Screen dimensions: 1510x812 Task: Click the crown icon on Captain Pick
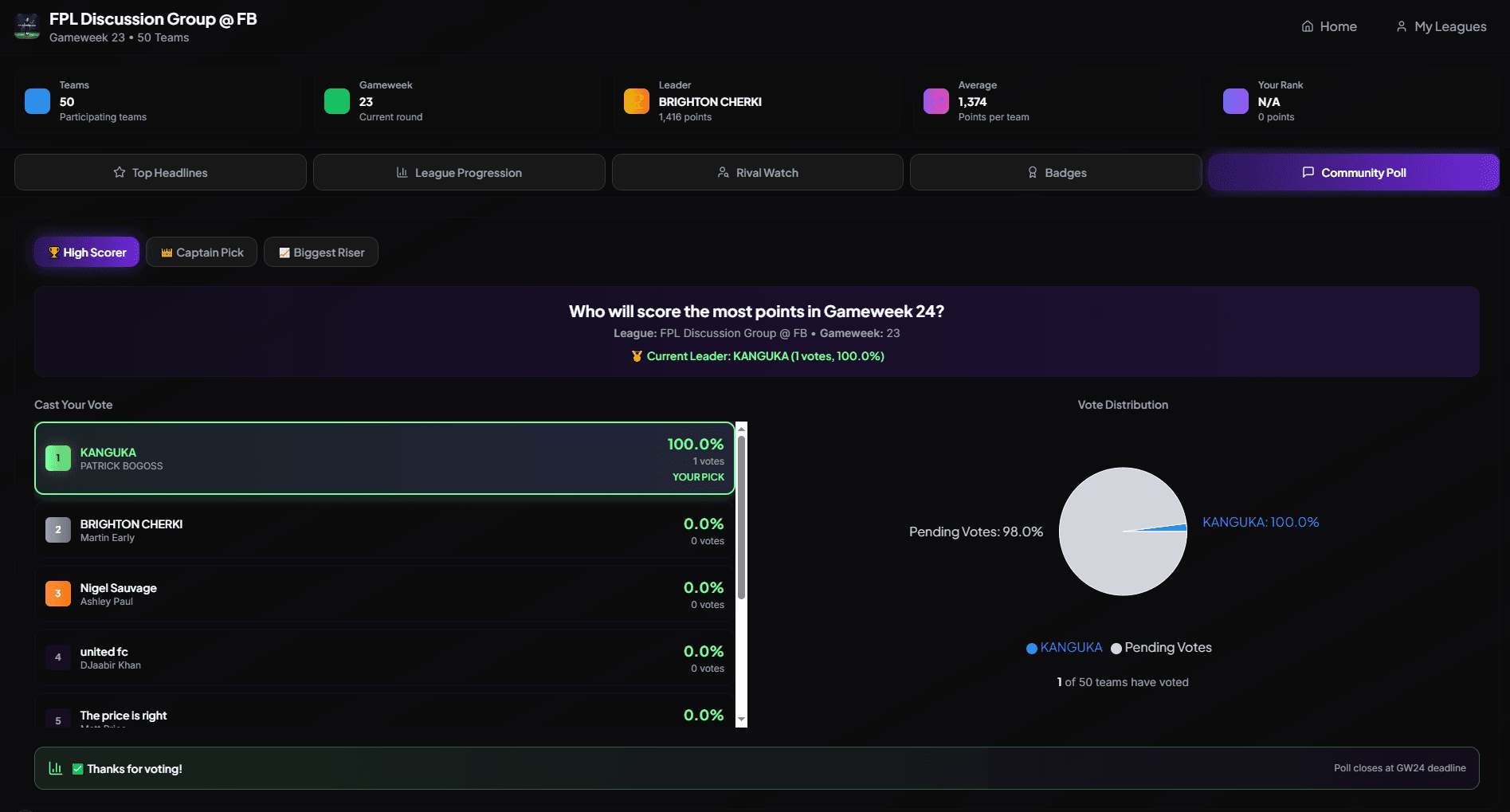[166, 252]
